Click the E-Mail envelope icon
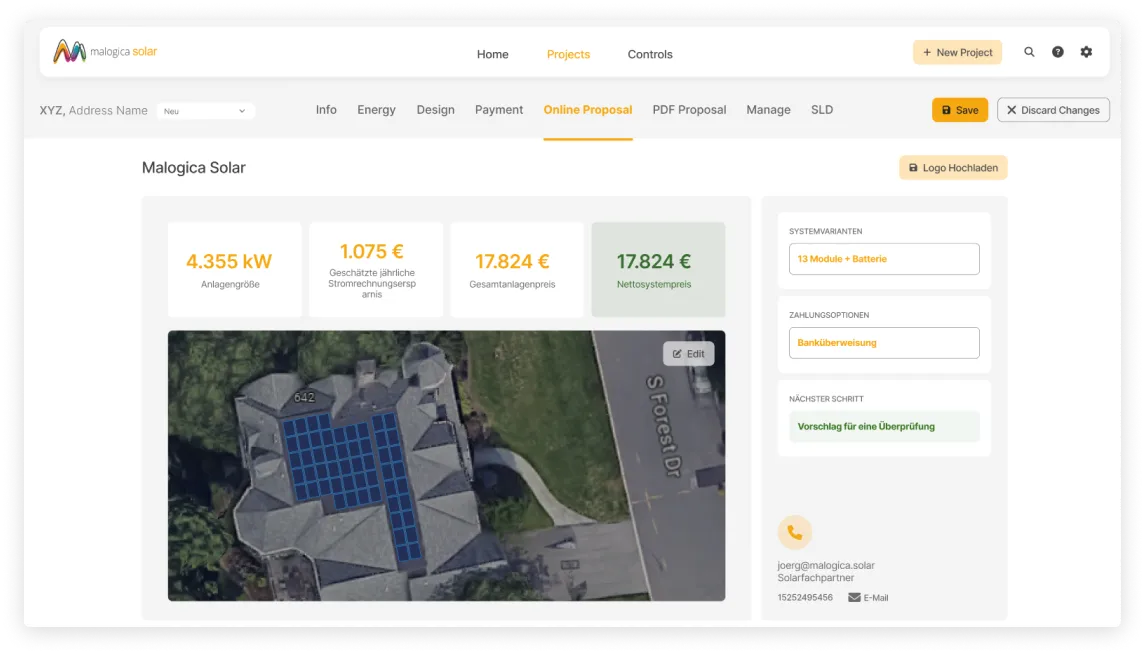 pyautogui.click(x=853, y=597)
